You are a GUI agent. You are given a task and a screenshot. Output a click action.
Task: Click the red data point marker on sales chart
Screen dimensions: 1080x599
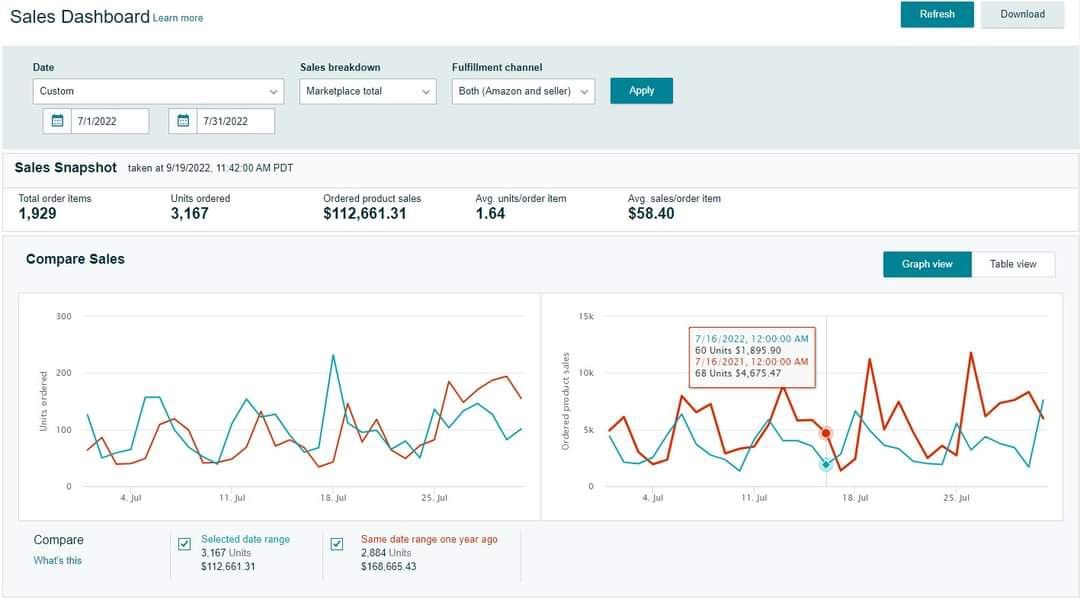825,433
